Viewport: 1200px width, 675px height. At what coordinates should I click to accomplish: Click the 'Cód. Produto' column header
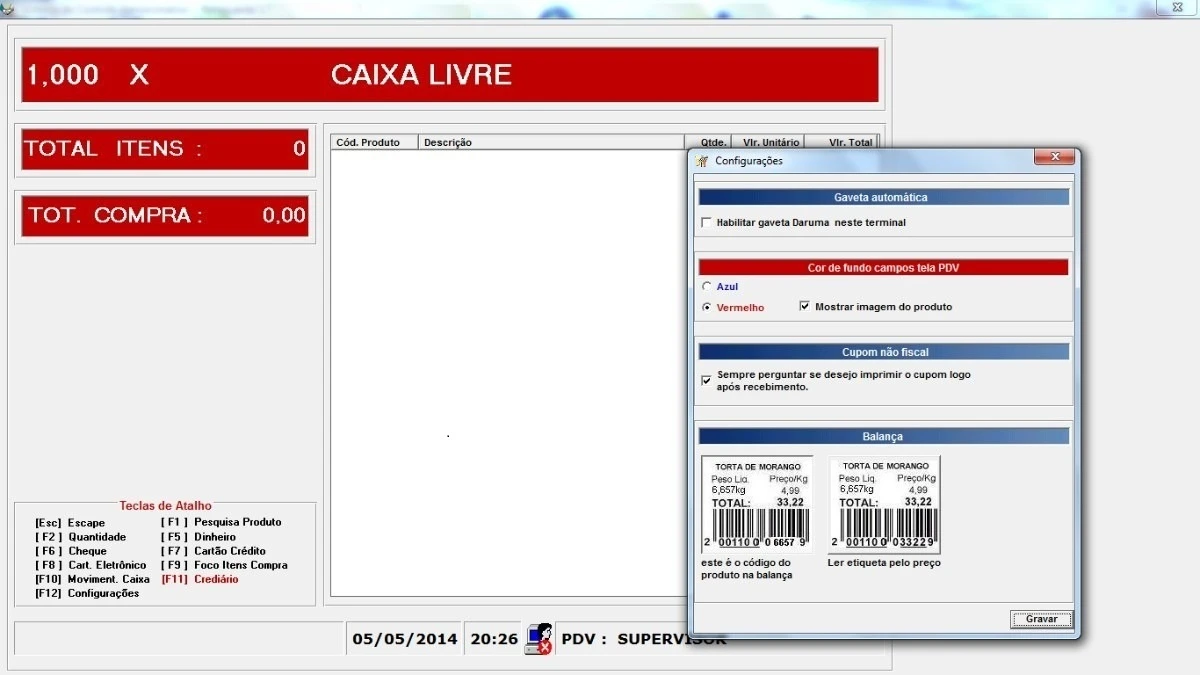pyautogui.click(x=368, y=143)
